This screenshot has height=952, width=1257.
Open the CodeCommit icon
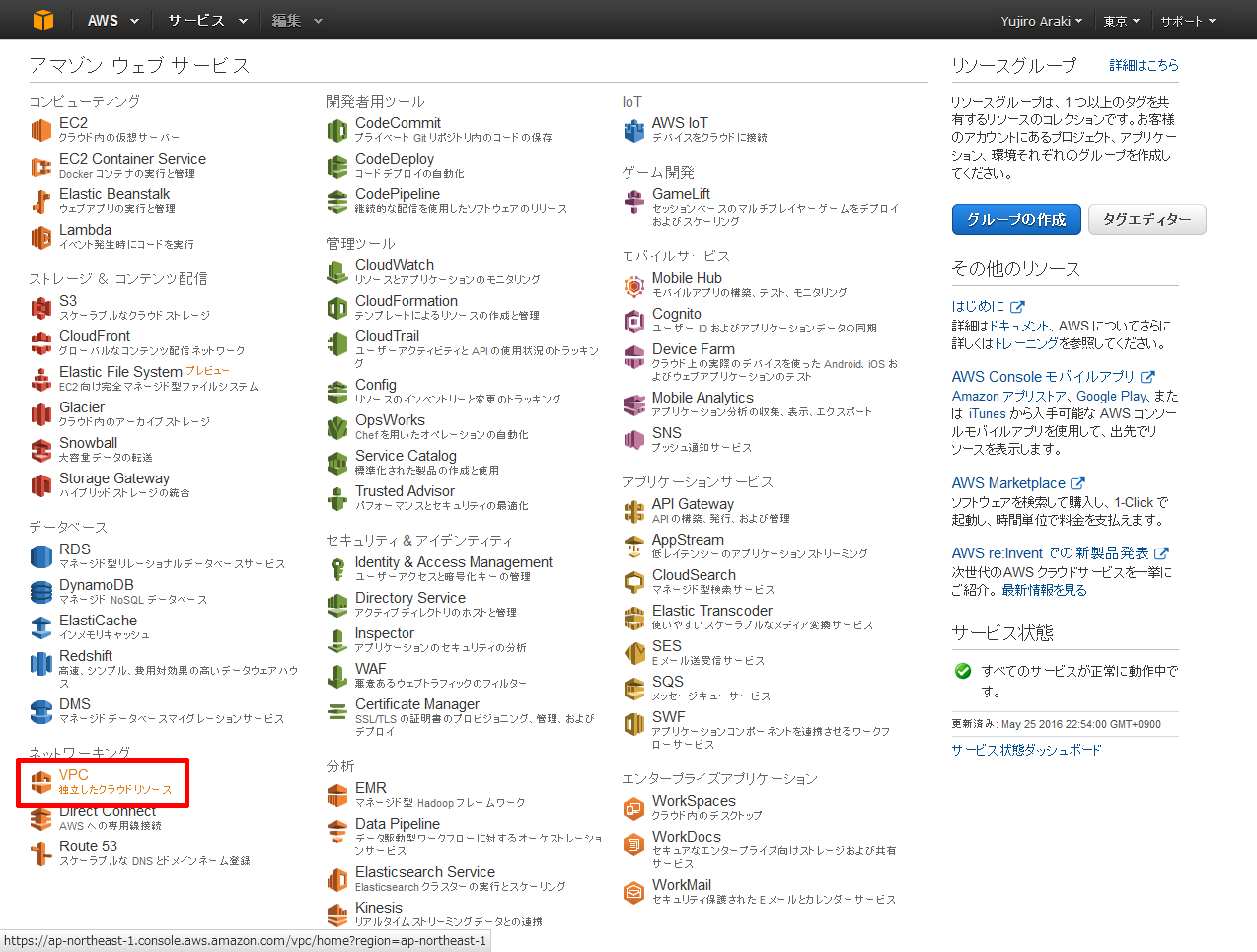point(337,130)
